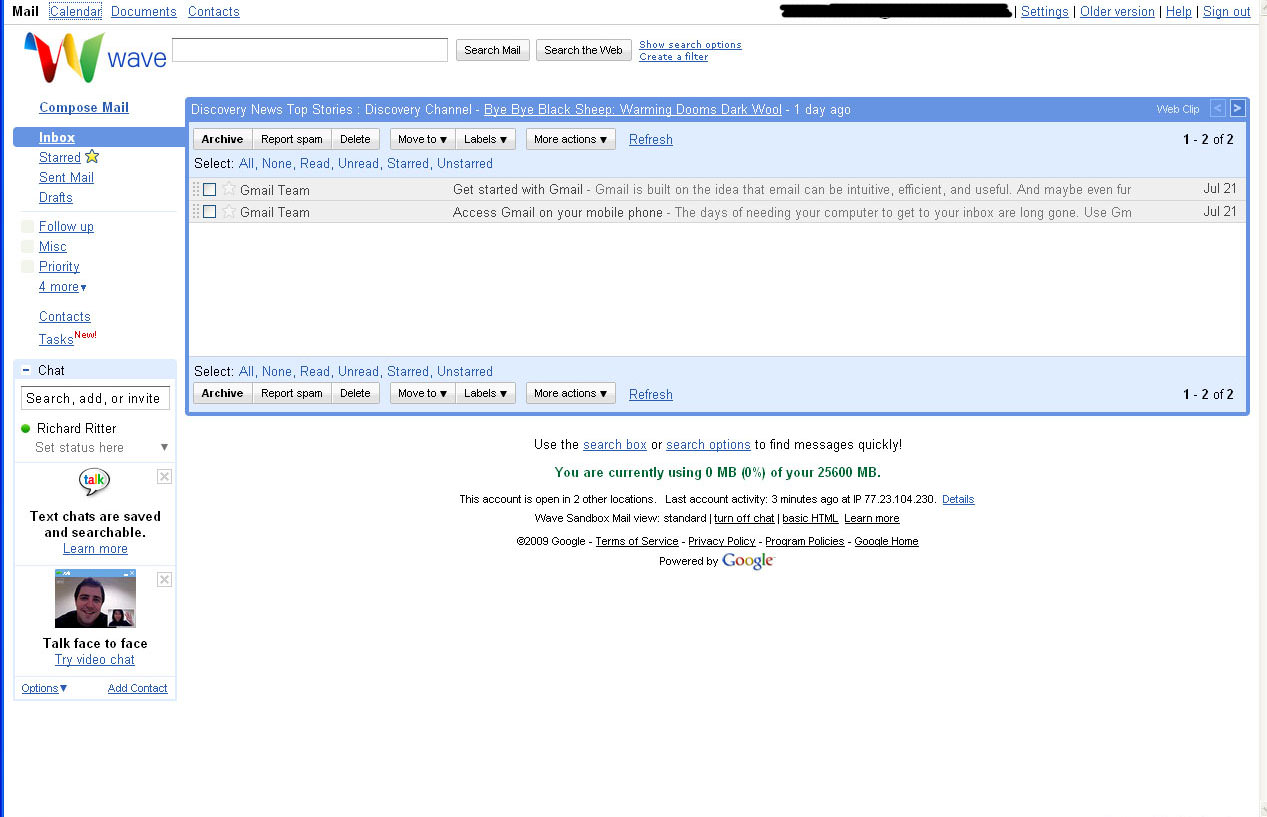Image resolution: width=1267 pixels, height=817 pixels.
Task: Click the green status dot by Richard Ritter
Action: [x=26, y=428]
